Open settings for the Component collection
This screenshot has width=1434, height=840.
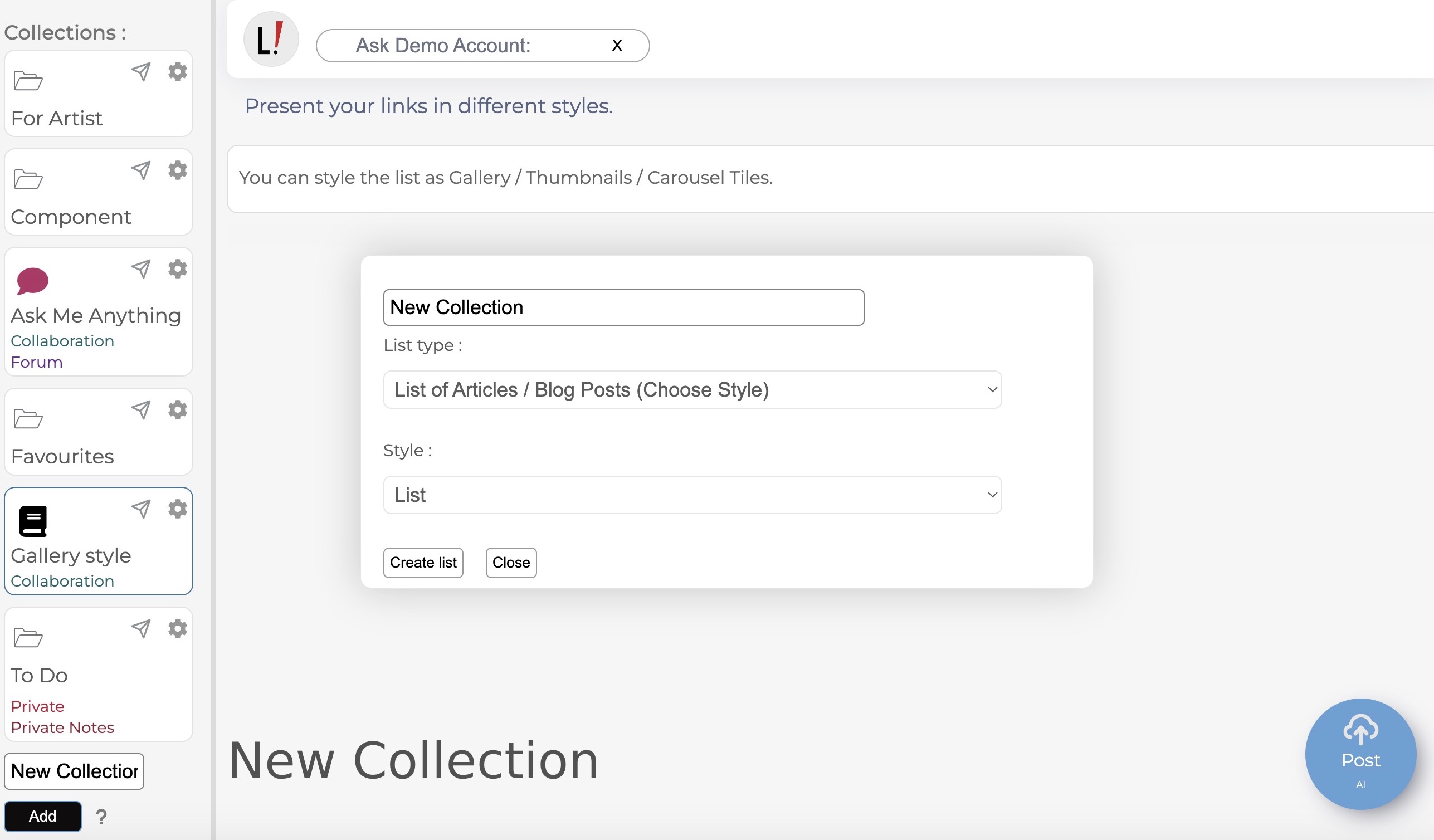pos(177,169)
